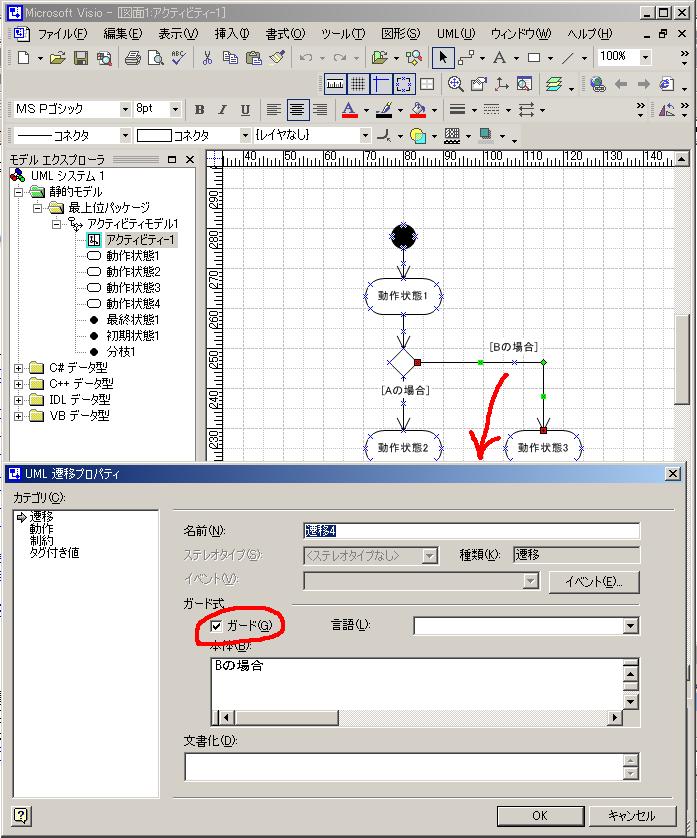The height and width of the screenshot is (838, 697).
Task: Pick the Rectangle drawing tool
Action: [533, 58]
